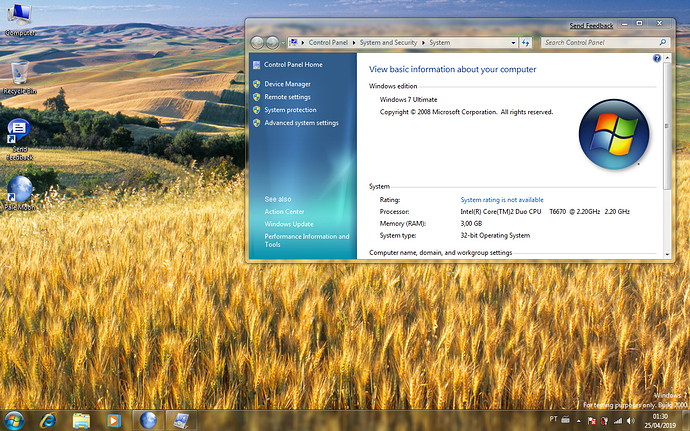Open Windows Explorer folder icon in taskbar
This screenshot has width=690, height=431.
tap(81, 421)
